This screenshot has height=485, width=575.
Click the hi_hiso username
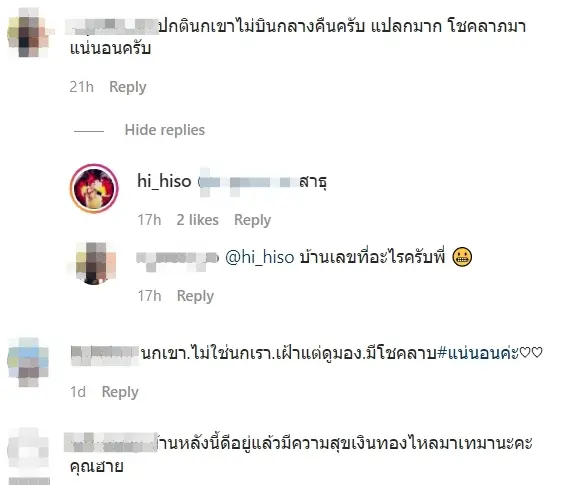pos(164,181)
